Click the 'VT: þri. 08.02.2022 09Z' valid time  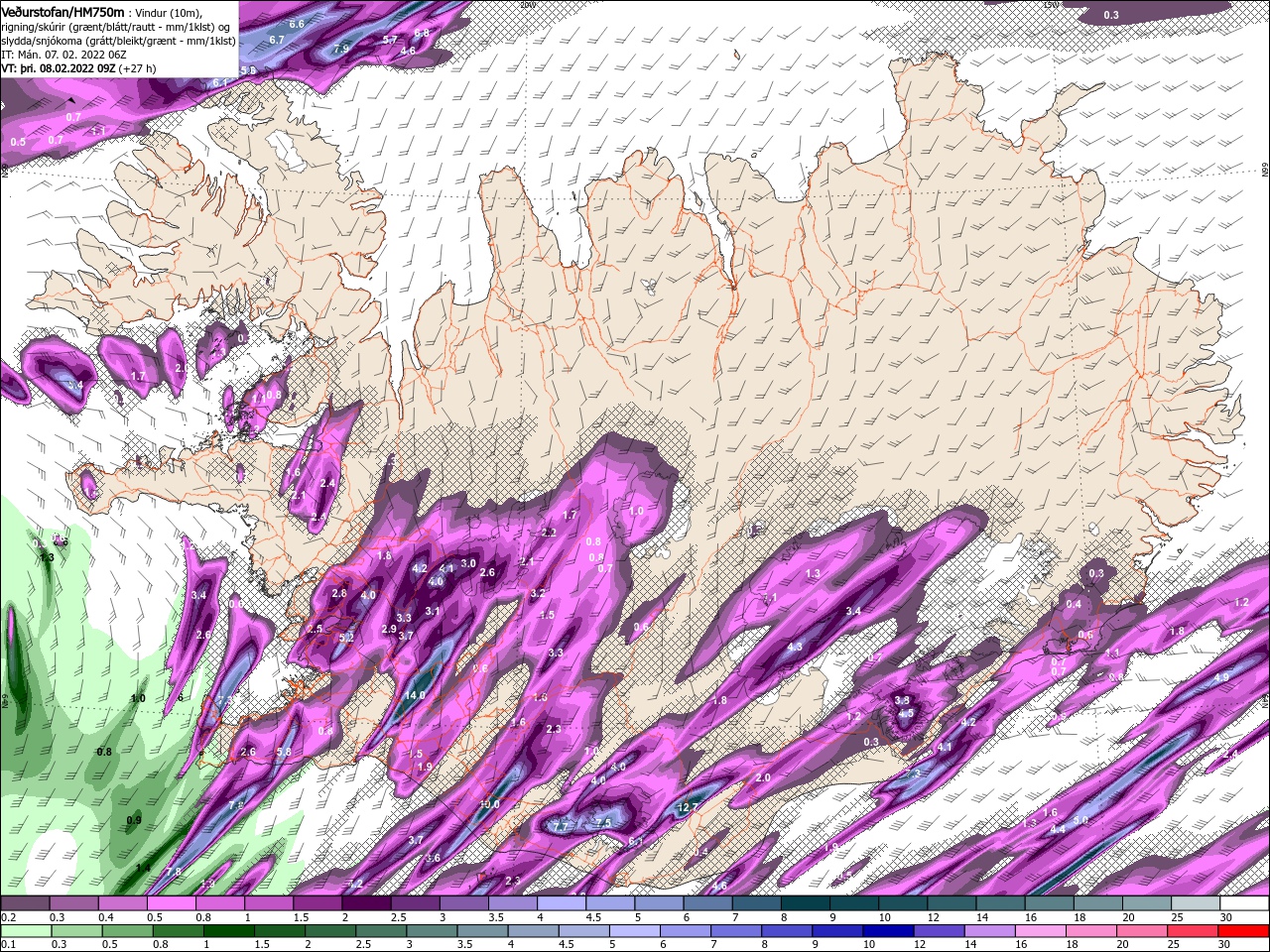59,69
